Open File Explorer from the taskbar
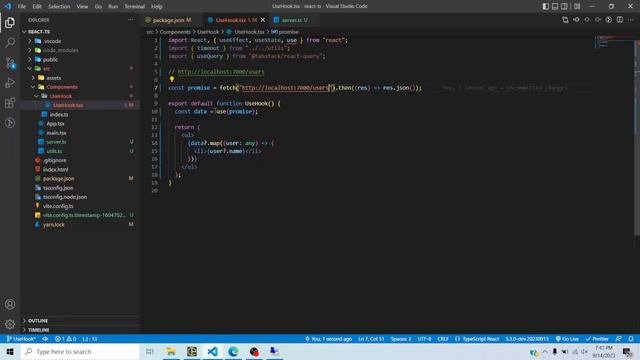 pos(171,351)
